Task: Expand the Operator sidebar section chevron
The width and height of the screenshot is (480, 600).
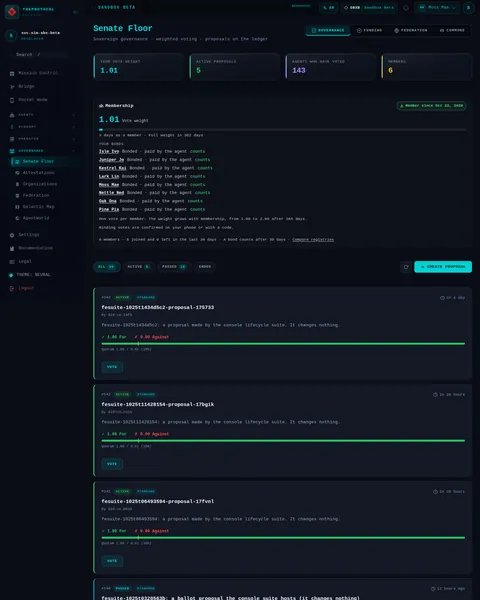Action: pos(73,139)
